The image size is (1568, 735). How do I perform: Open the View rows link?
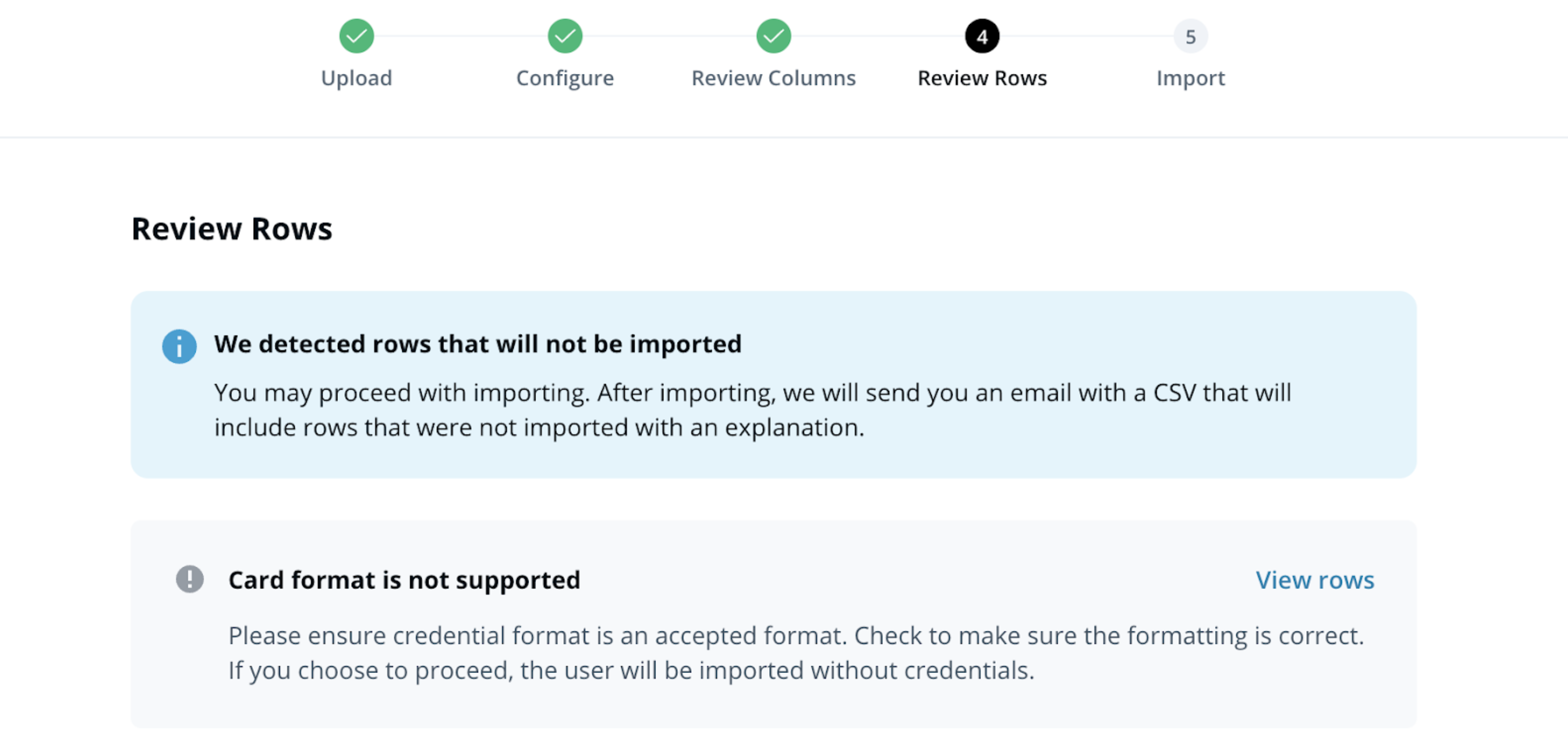(x=1314, y=580)
